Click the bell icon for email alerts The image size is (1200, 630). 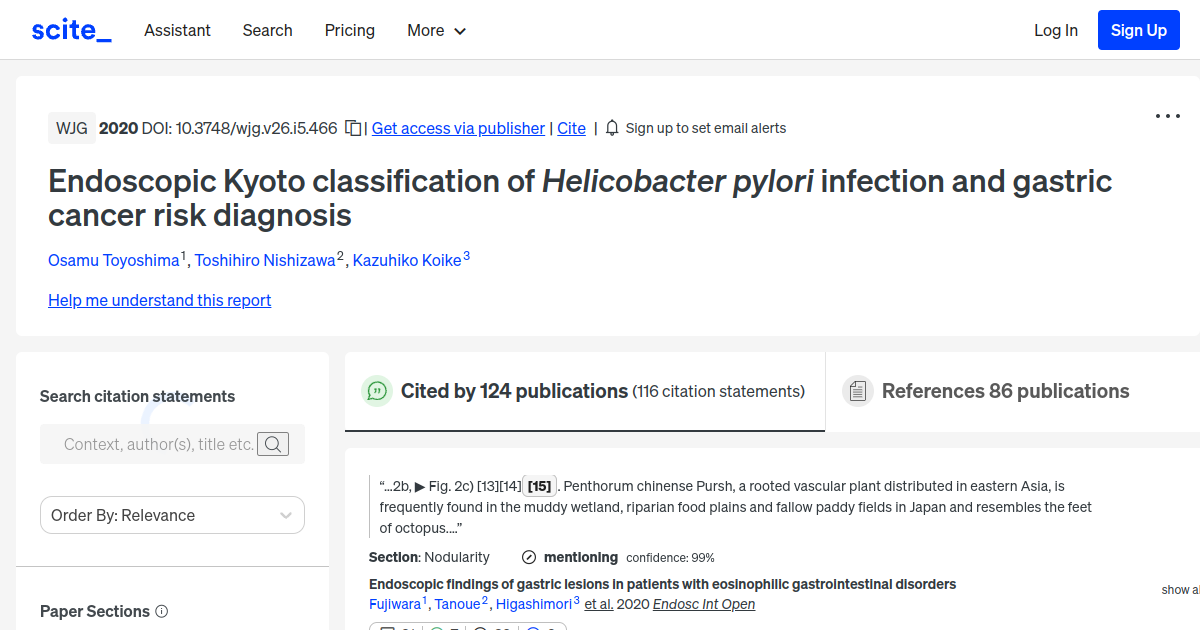[611, 128]
